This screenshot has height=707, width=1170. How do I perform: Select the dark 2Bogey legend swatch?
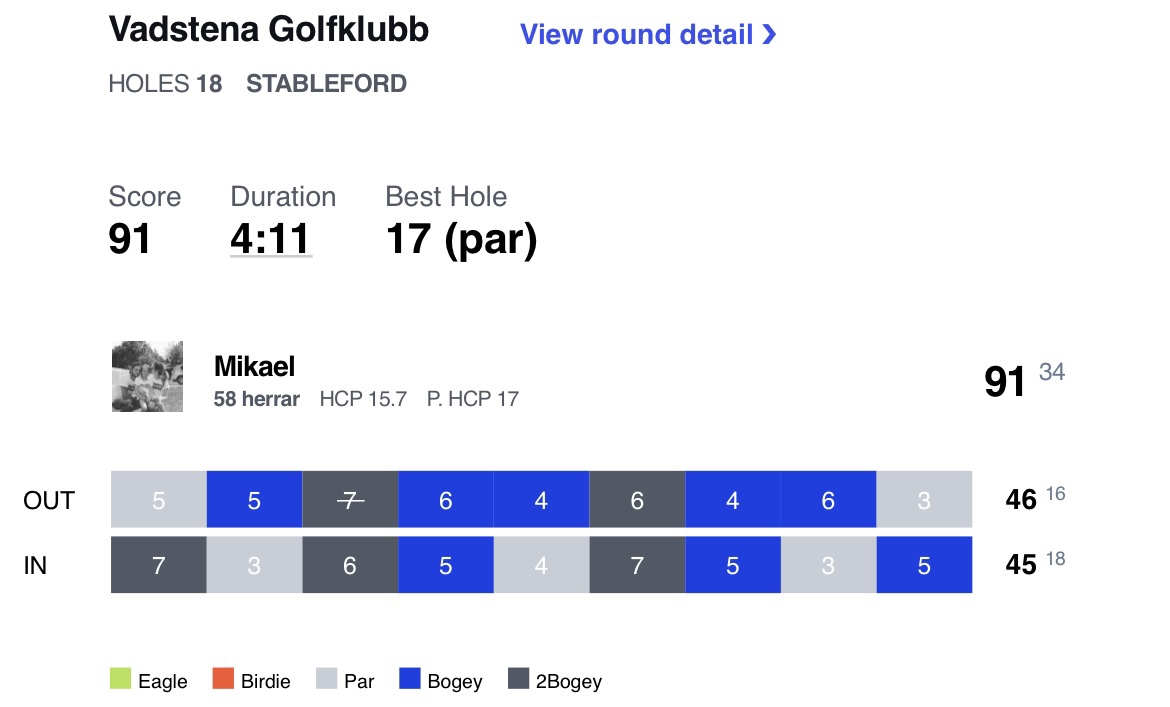pos(519,679)
